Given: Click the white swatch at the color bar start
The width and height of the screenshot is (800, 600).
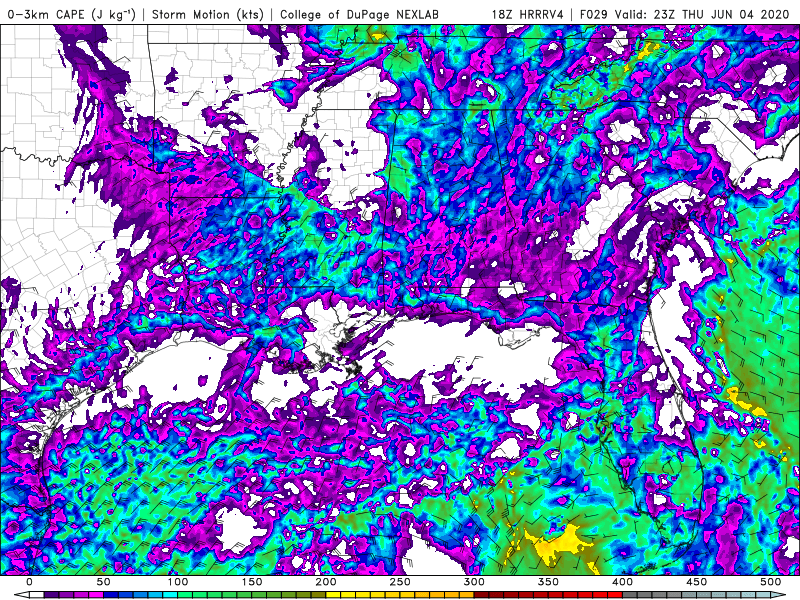Looking at the screenshot, I should [x=36, y=595].
